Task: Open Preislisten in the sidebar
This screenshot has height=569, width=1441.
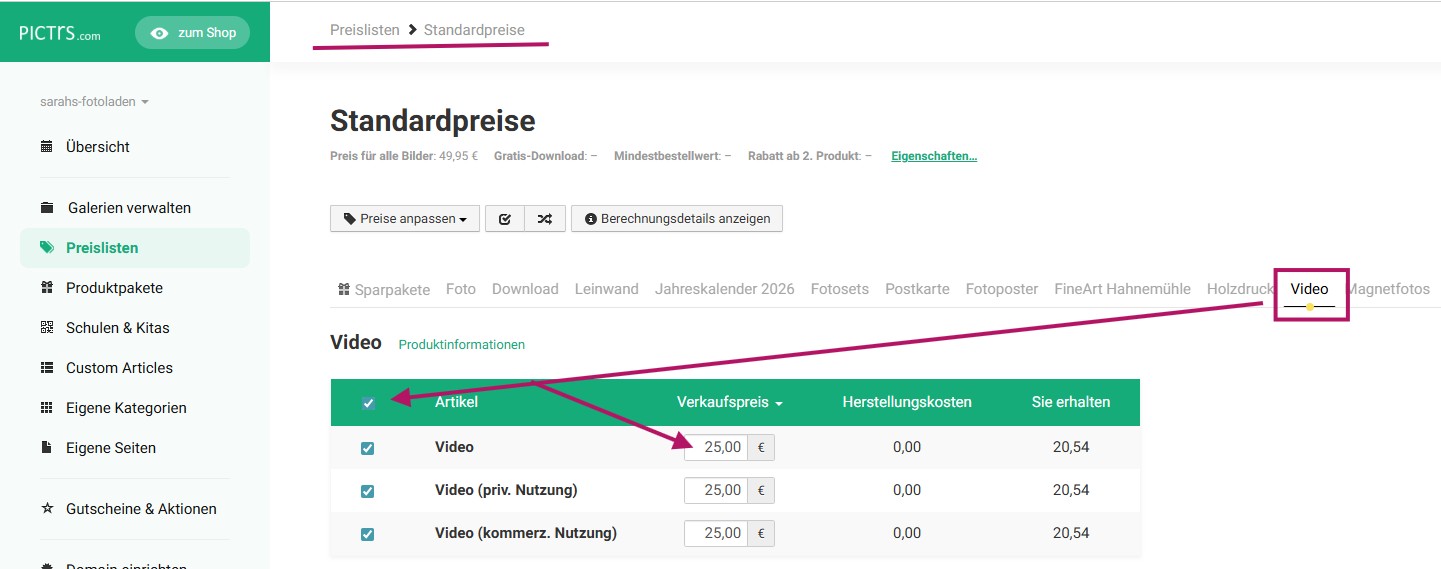Action: point(135,248)
